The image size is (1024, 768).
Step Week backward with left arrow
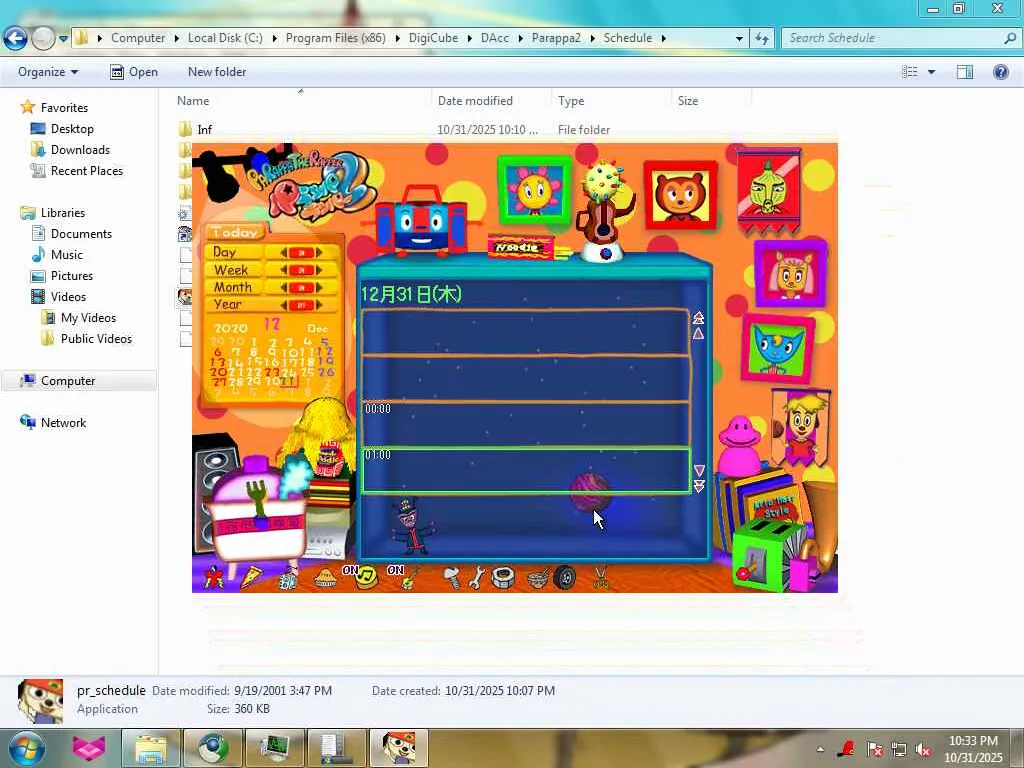[x=284, y=270]
